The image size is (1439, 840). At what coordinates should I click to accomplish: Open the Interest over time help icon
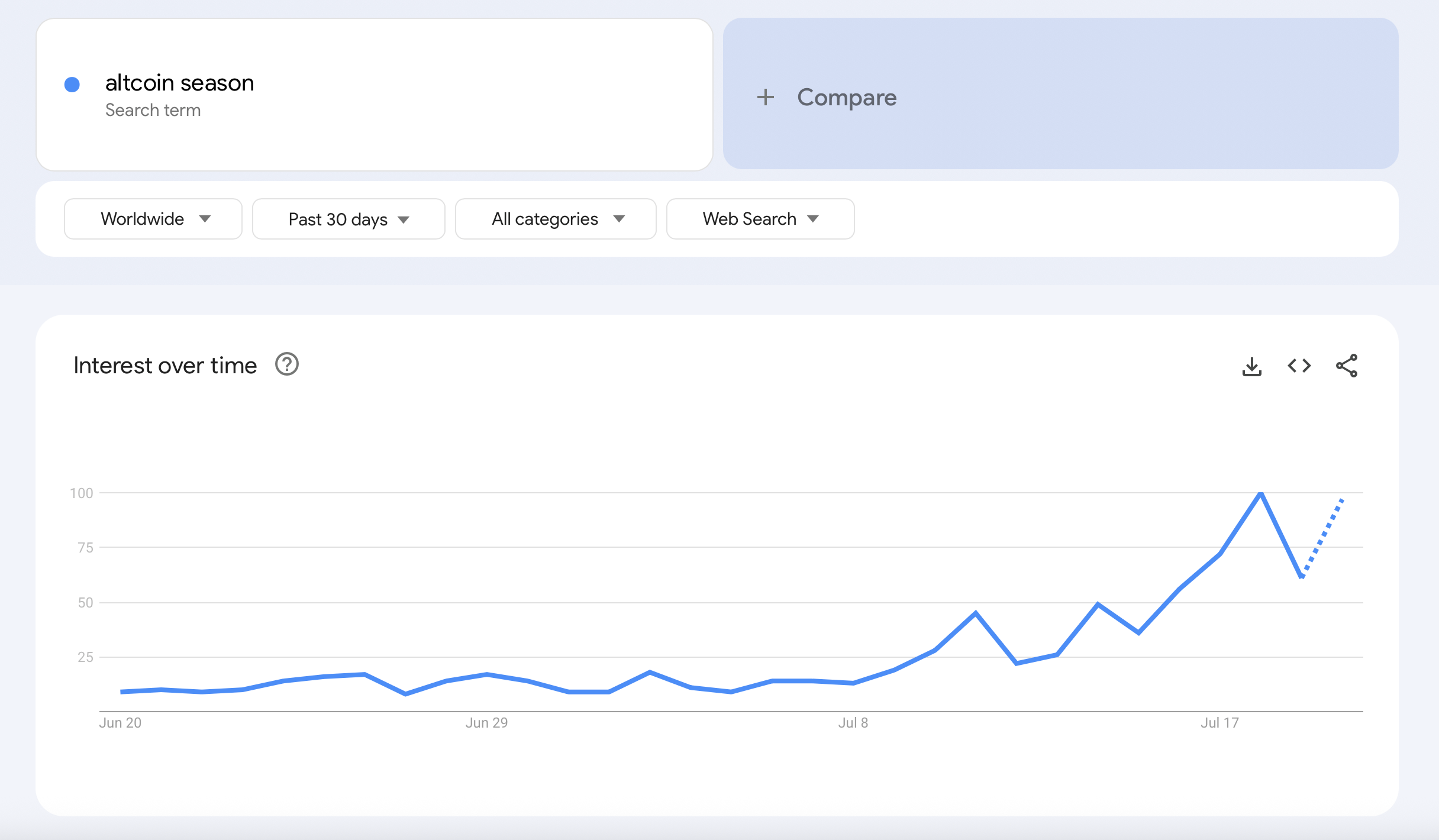point(287,364)
